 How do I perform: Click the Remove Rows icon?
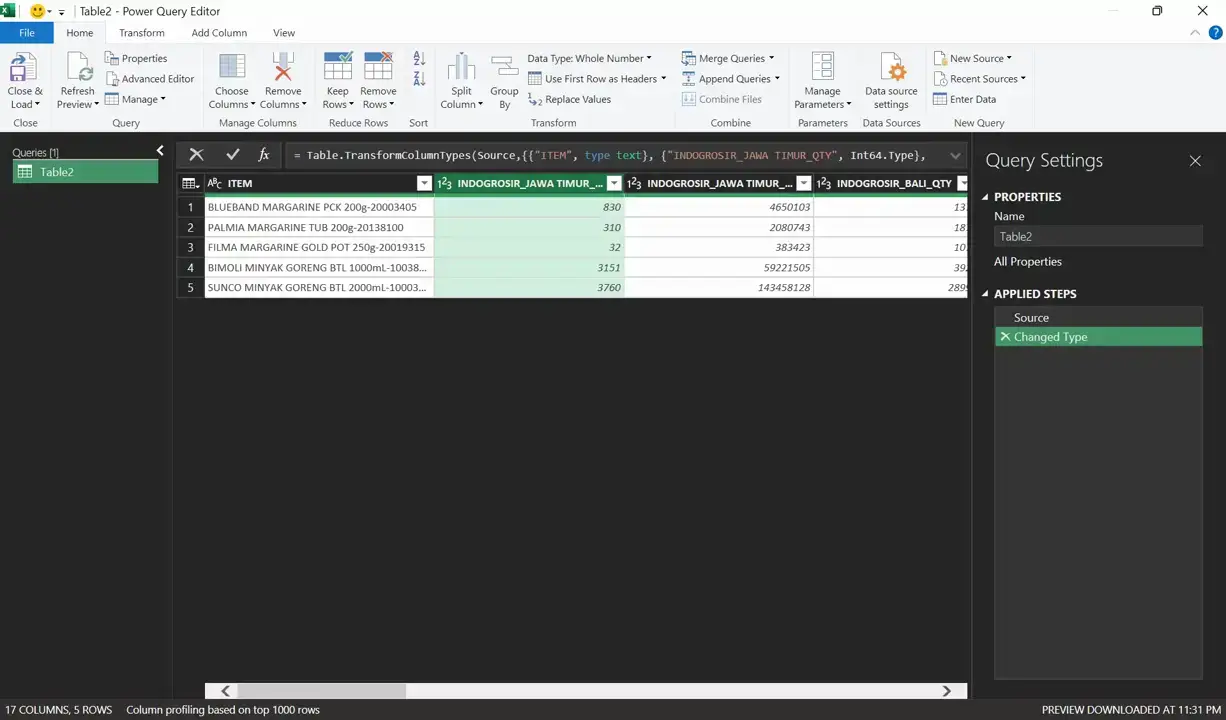coord(378,67)
